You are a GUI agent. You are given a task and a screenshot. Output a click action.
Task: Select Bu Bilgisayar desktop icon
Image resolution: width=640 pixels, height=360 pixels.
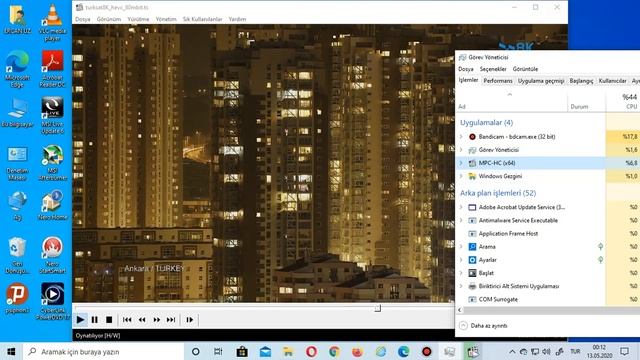(x=18, y=113)
